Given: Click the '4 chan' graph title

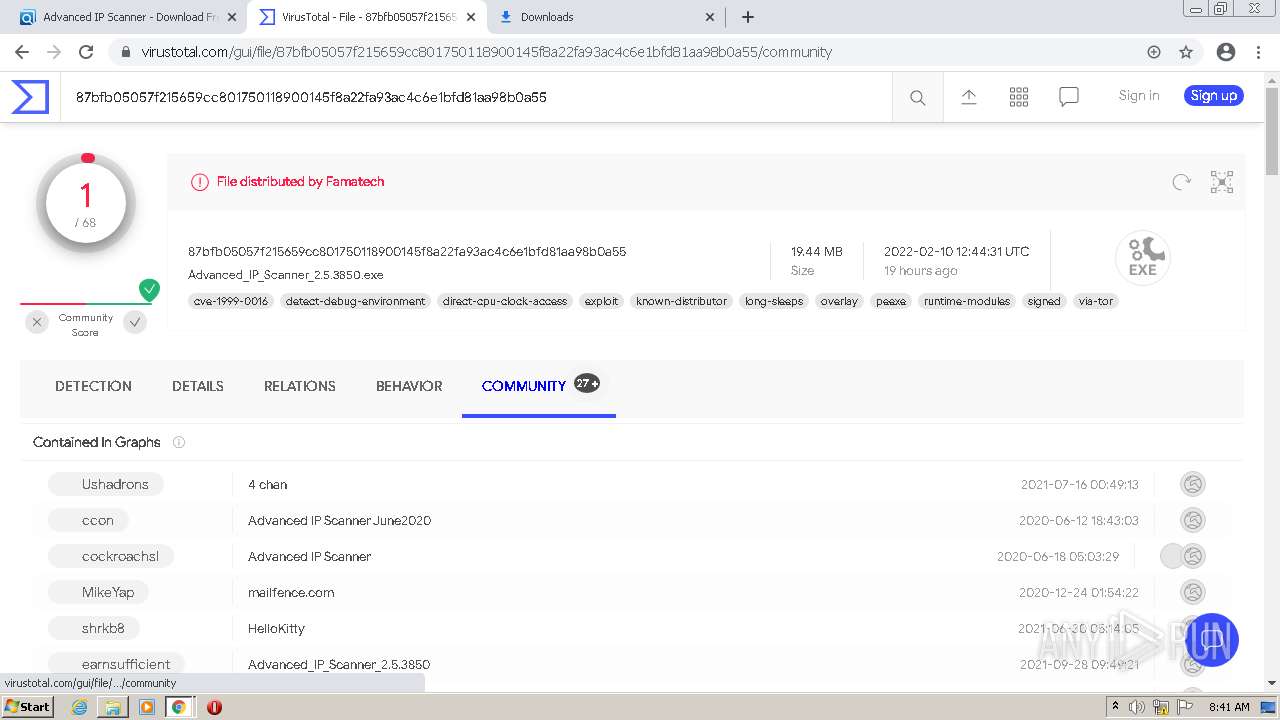Looking at the screenshot, I should 267,484.
